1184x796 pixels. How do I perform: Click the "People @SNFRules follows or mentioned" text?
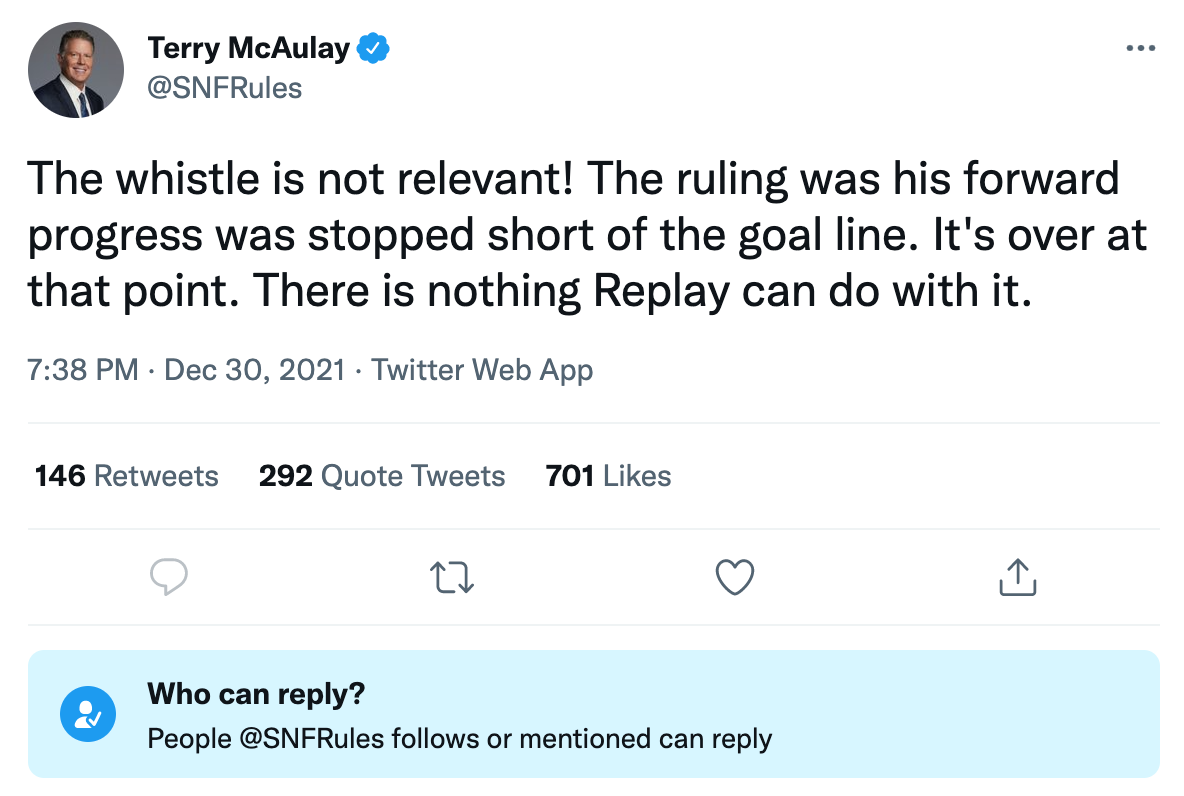click(x=399, y=739)
